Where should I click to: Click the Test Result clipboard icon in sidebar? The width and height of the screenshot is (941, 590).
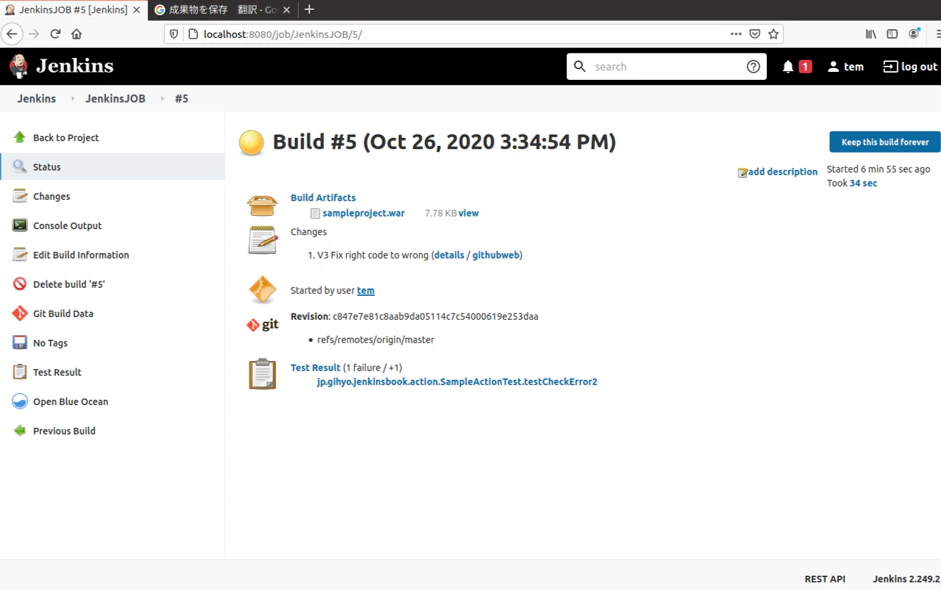click(20, 372)
